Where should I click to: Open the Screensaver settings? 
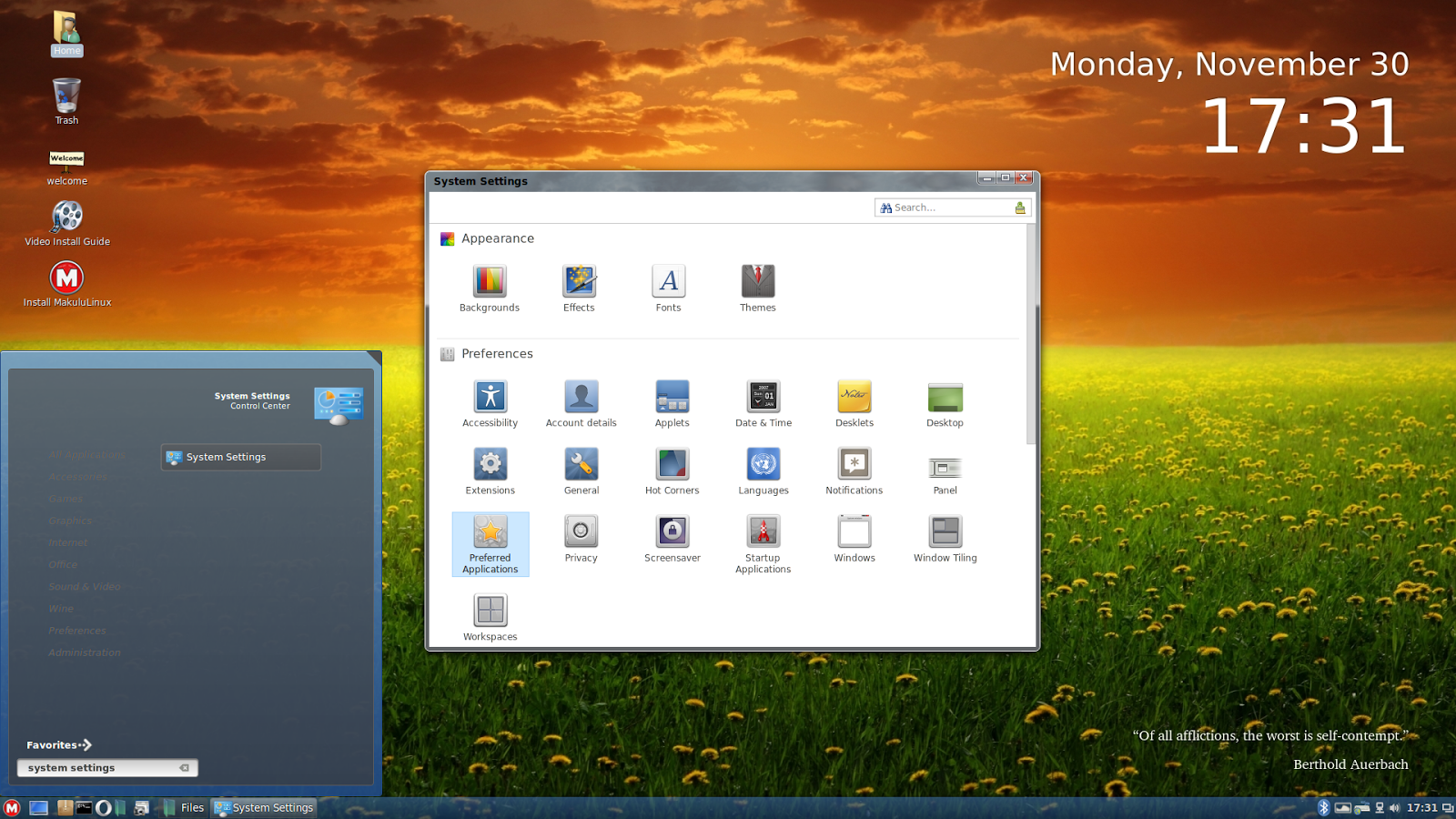tap(672, 539)
